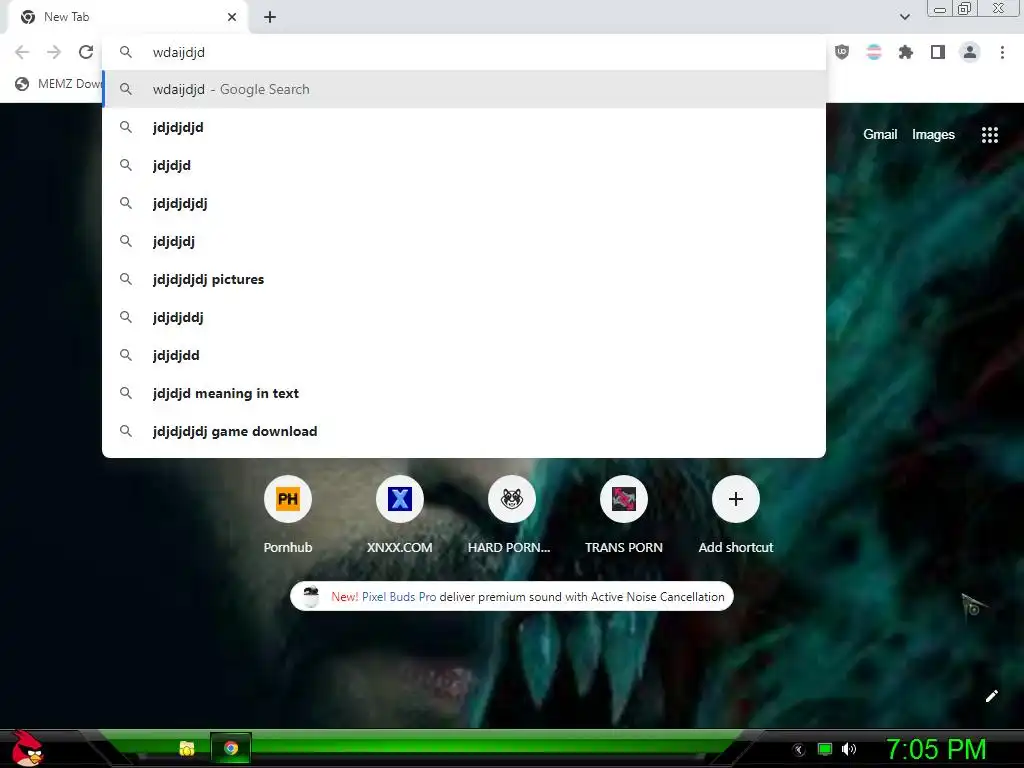Viewport: 1024px width, 768px height.
Task: Open the Images link
Action: click(x=933, y=135)
